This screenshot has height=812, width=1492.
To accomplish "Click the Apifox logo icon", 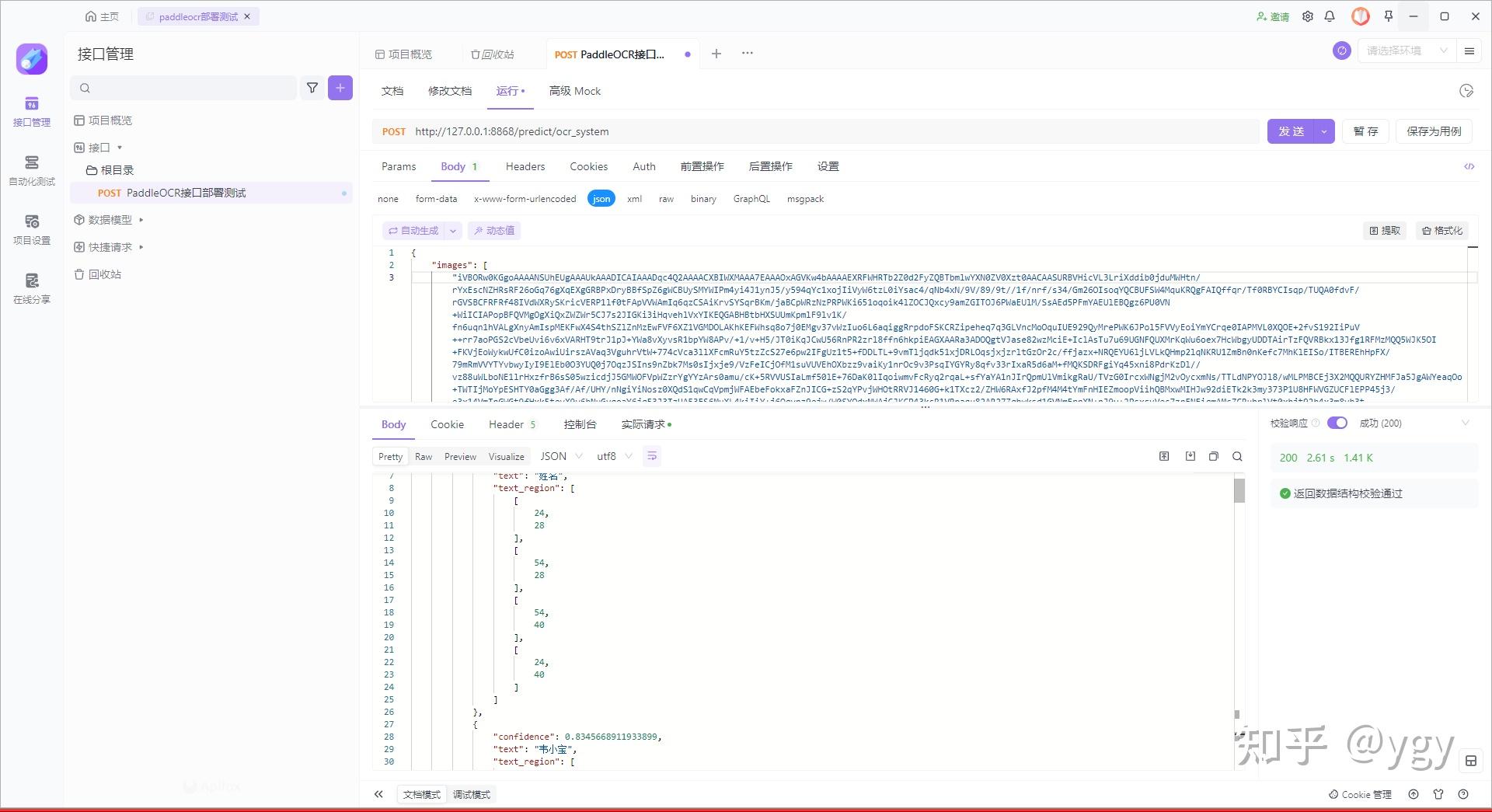I will (32, 59).
